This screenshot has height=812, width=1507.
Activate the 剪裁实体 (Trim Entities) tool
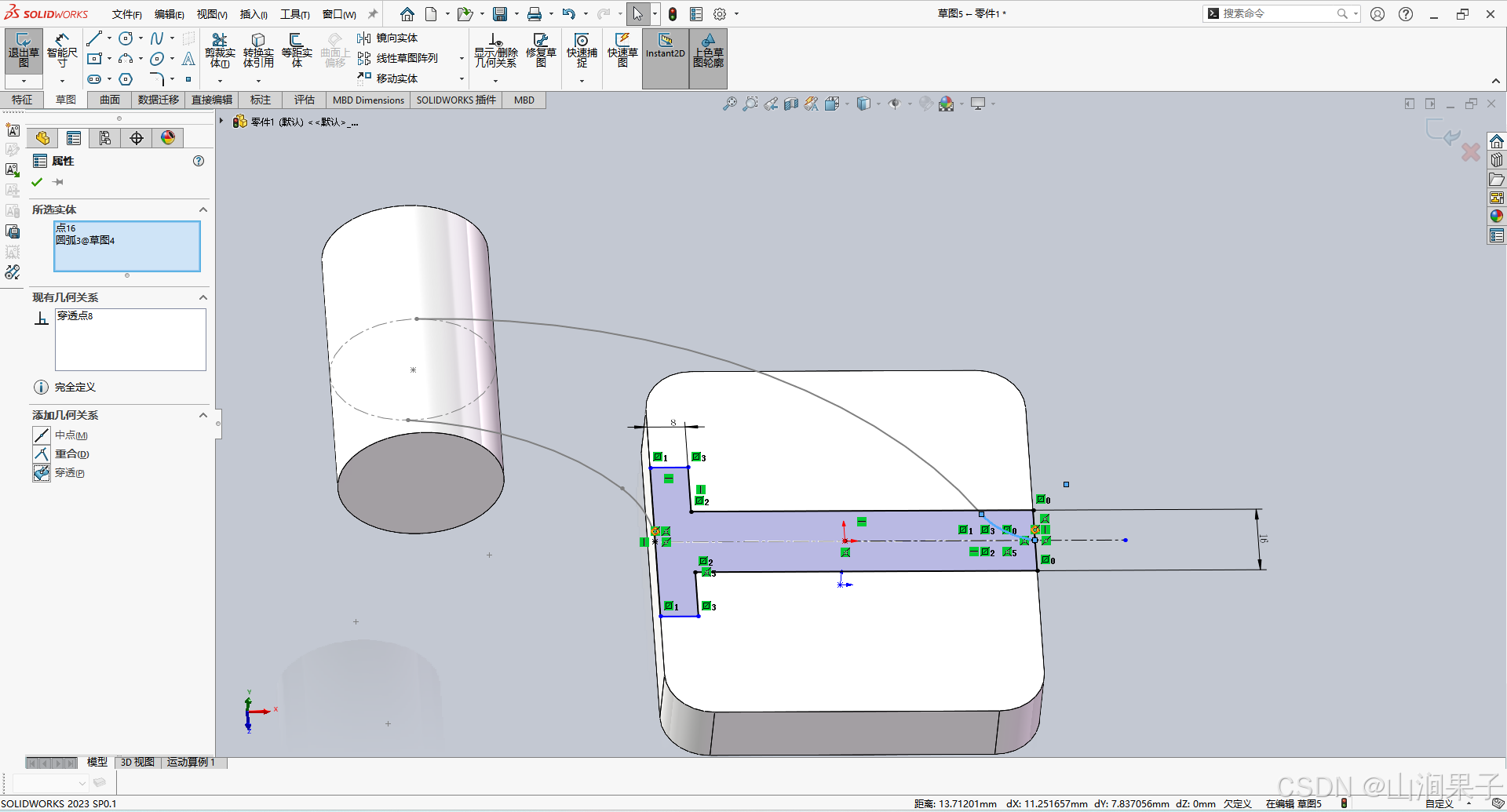(x=221, y=49)
